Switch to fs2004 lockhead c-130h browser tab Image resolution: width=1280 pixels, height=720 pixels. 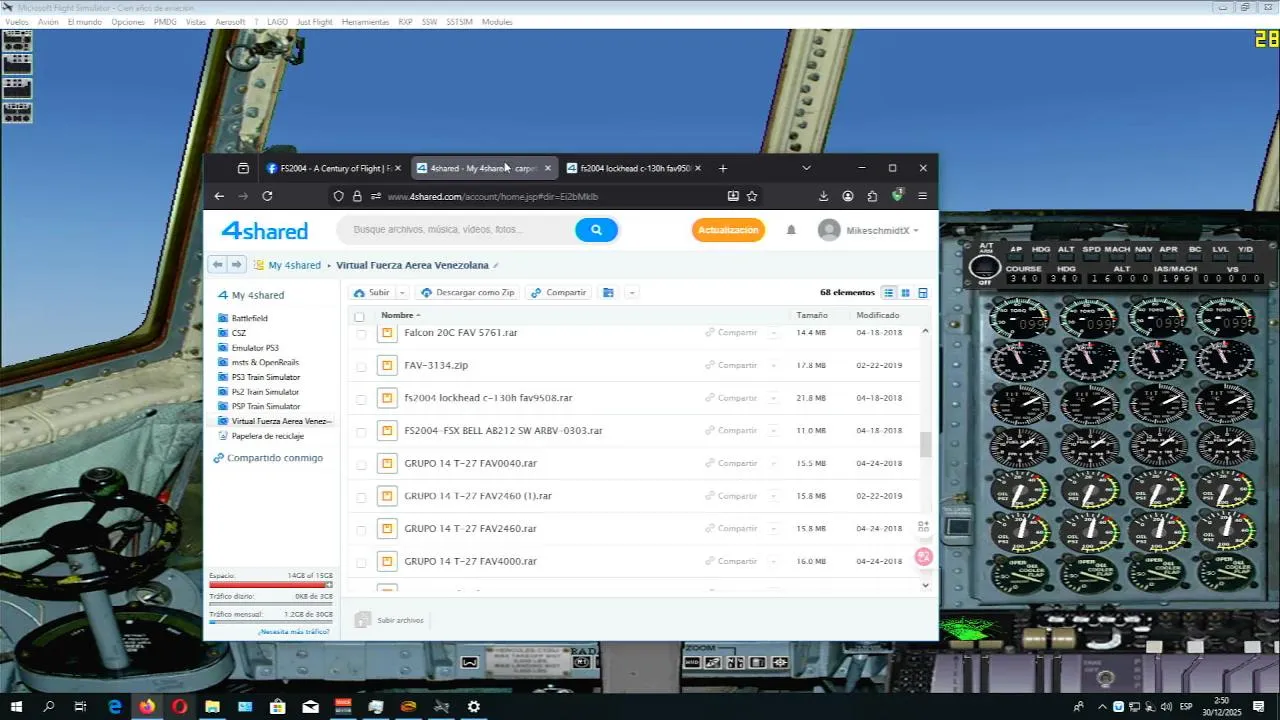click(634, 168)
